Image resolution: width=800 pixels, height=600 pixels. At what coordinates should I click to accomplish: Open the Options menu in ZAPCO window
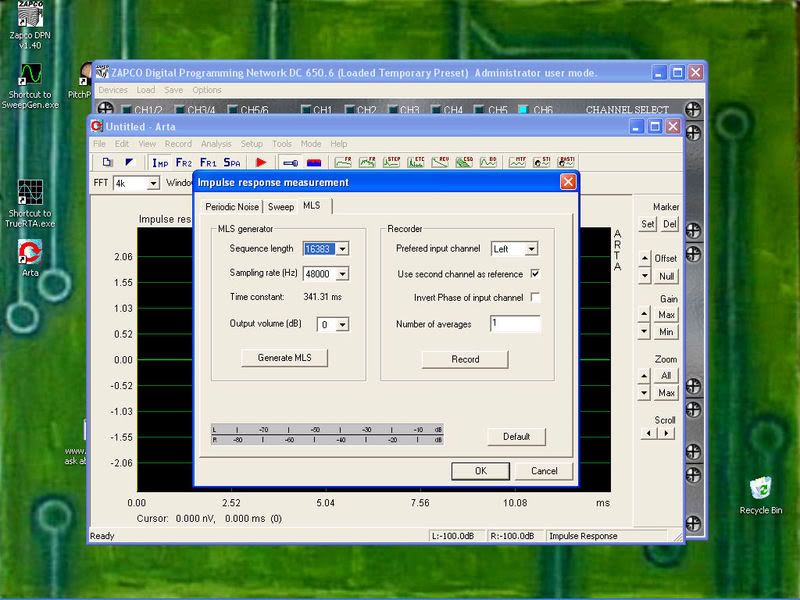coord(207,90)
